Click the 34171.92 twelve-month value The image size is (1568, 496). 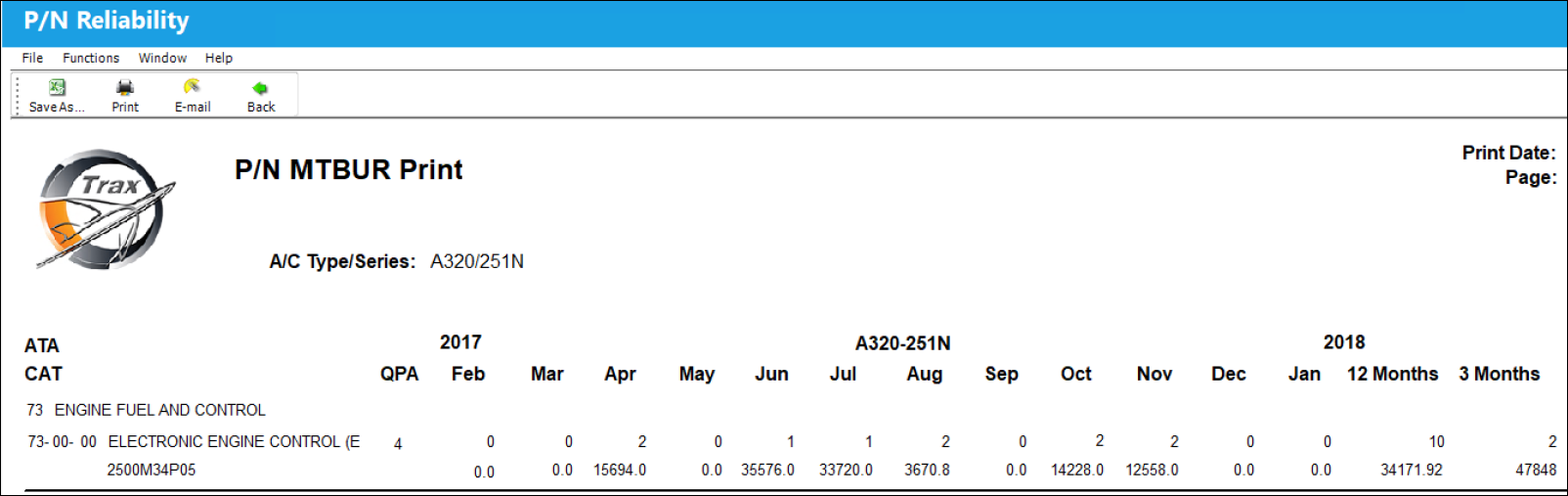click(1411, 470)
